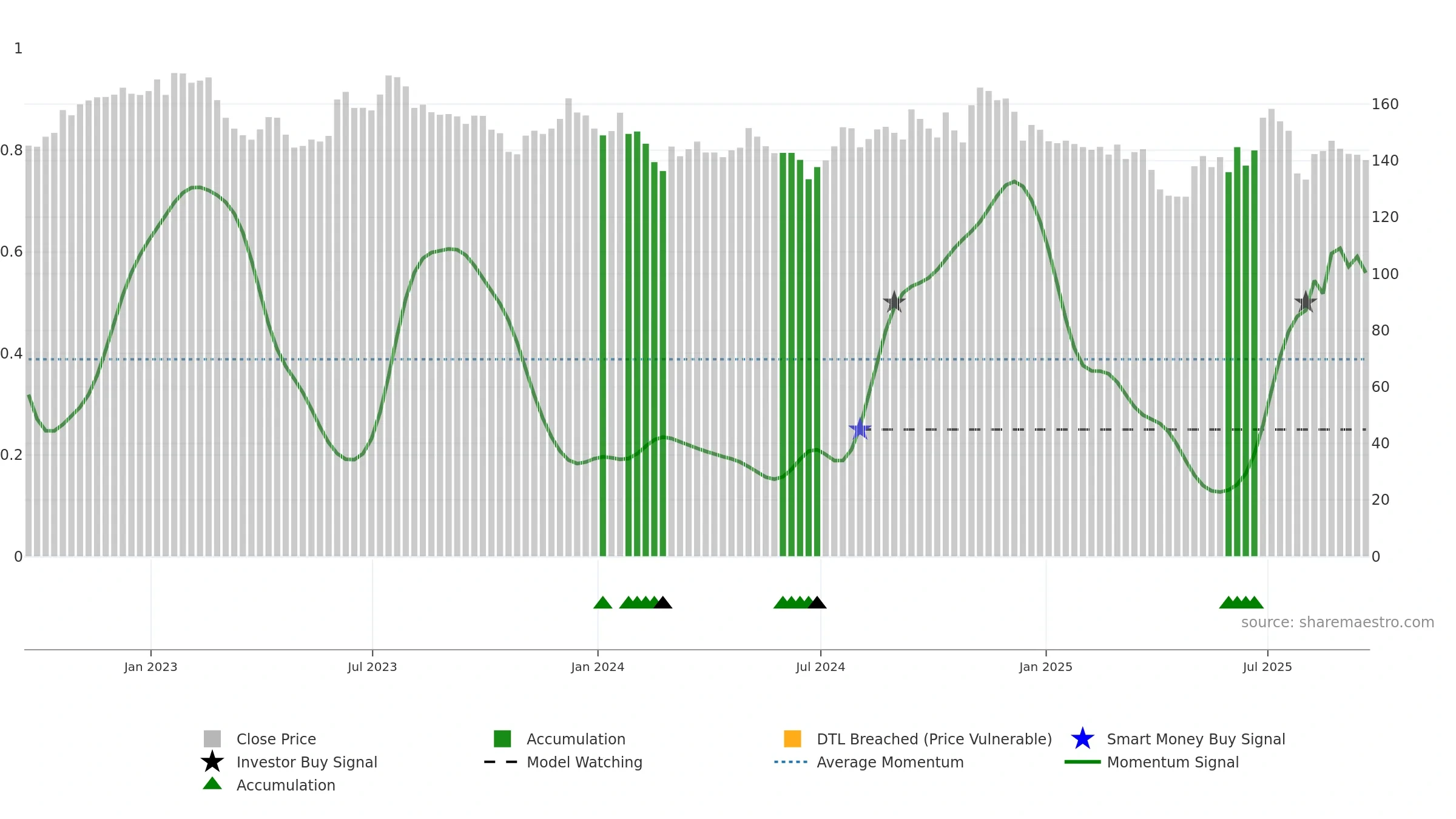Click the green accumulation triangles near Jun 2025
1456x819 pixels.
(x=1241, y=602)
